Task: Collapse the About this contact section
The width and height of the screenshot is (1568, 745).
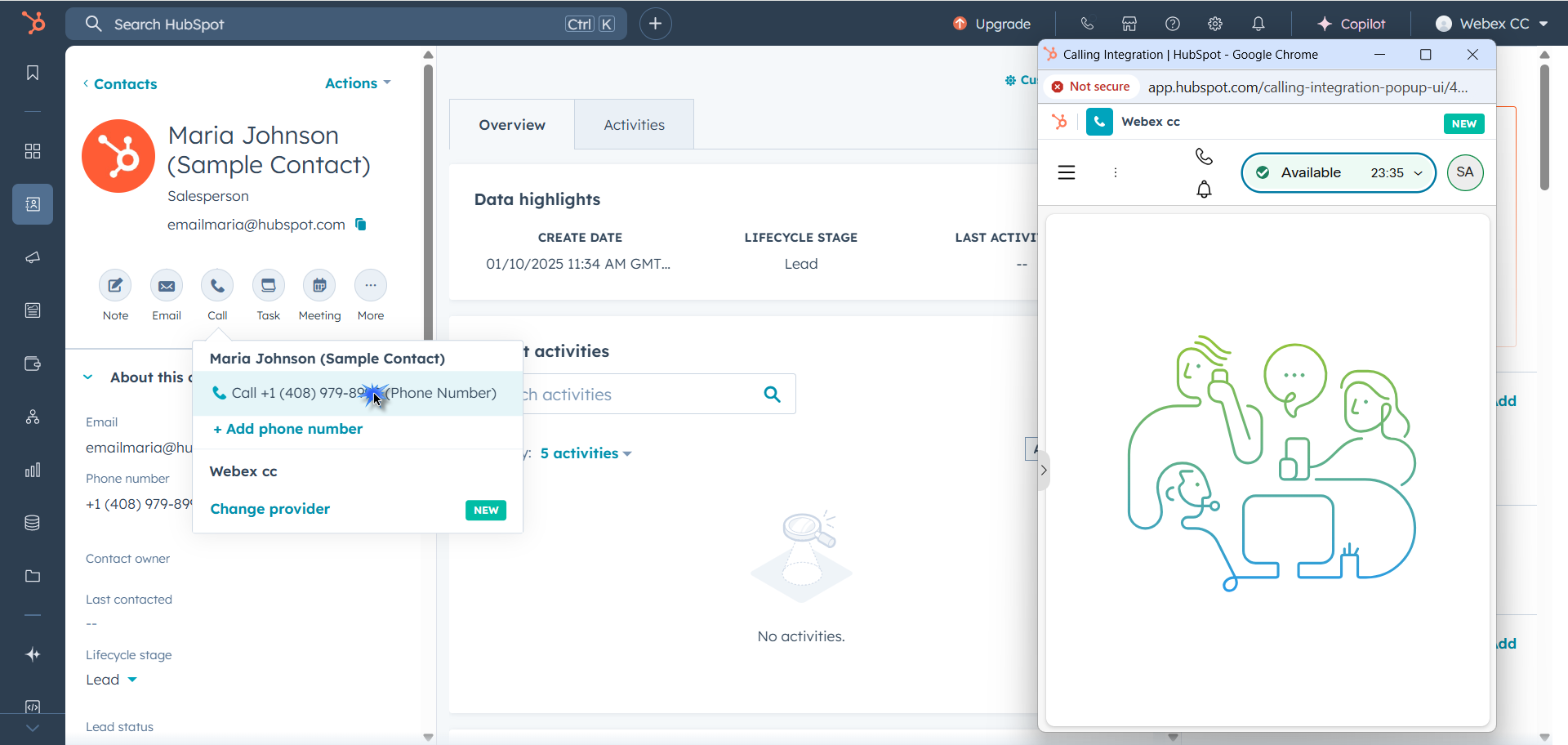Action: click(x=88, y=377)
